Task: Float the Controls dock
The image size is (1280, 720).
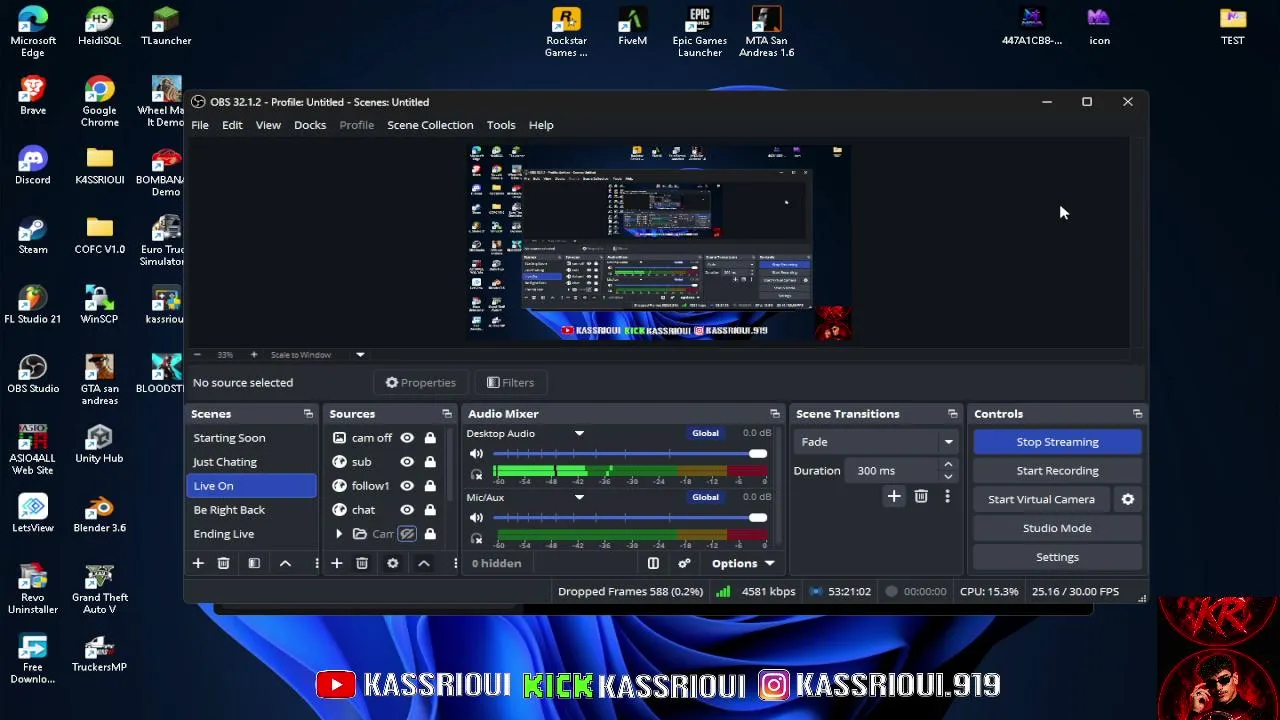Action: (1137, 414)
